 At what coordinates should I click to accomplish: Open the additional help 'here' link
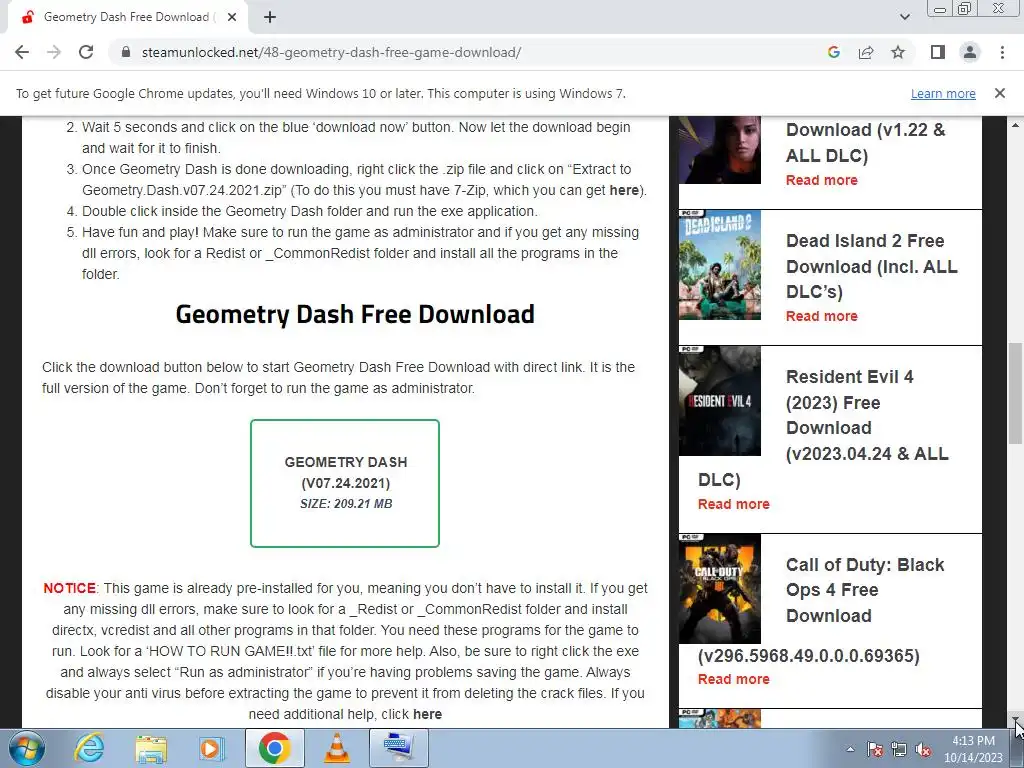[x=427, y=714]
